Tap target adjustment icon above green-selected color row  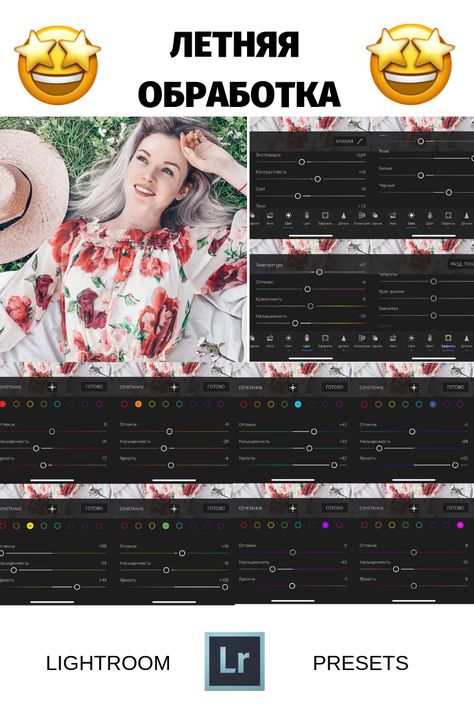(x=174, y=509)
